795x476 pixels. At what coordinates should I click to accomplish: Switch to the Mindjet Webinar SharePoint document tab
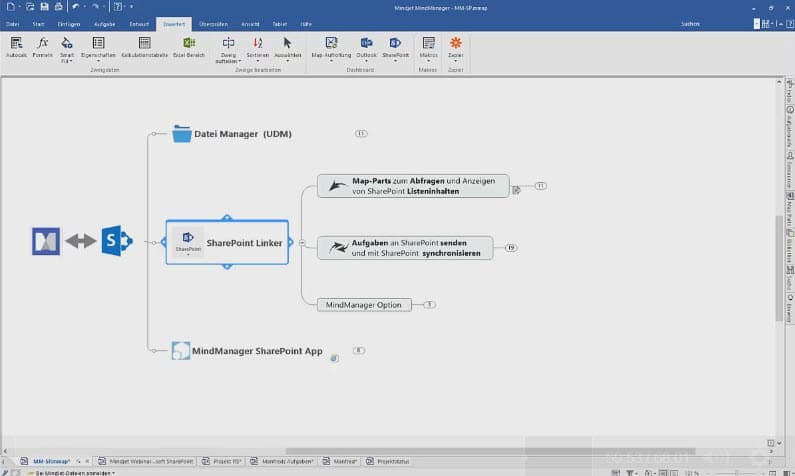coord(147,461)
